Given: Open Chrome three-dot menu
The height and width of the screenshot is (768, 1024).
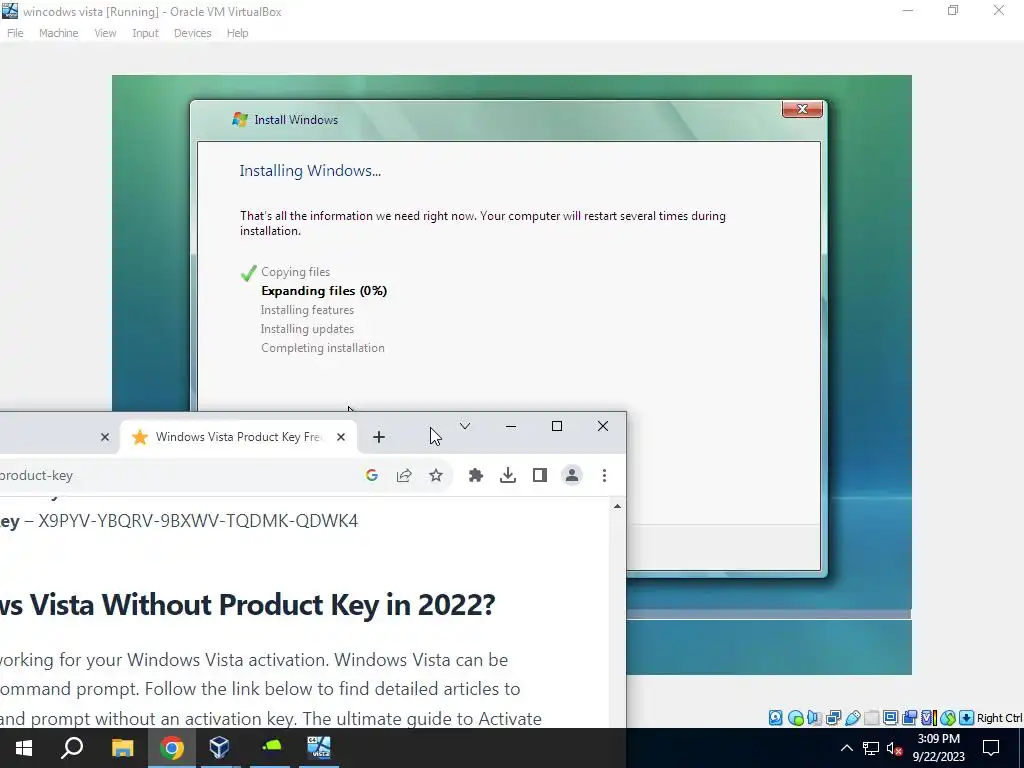Looking at the screenshot, I should point(604,475).
